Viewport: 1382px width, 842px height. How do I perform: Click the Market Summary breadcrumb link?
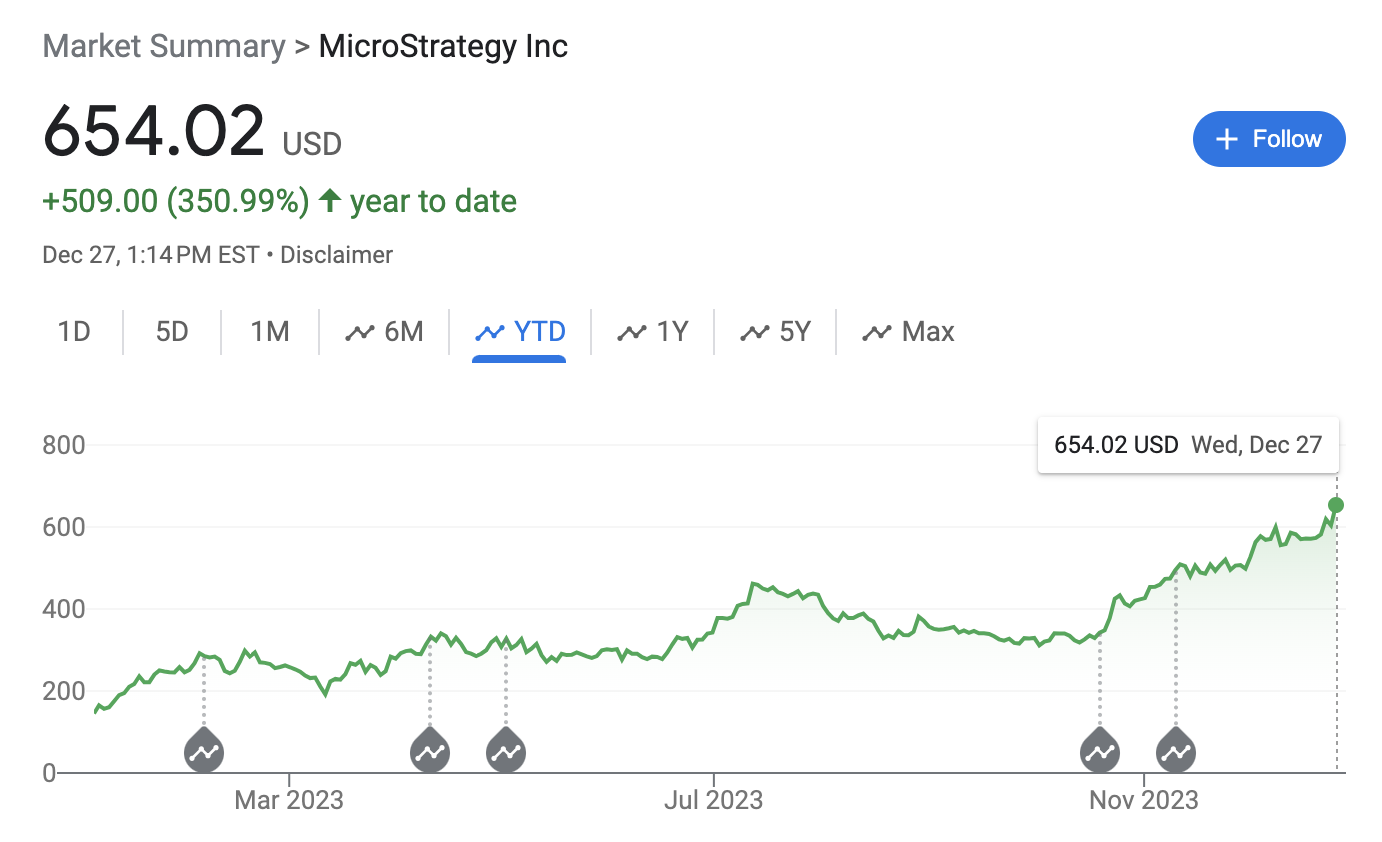pos(164,46)
